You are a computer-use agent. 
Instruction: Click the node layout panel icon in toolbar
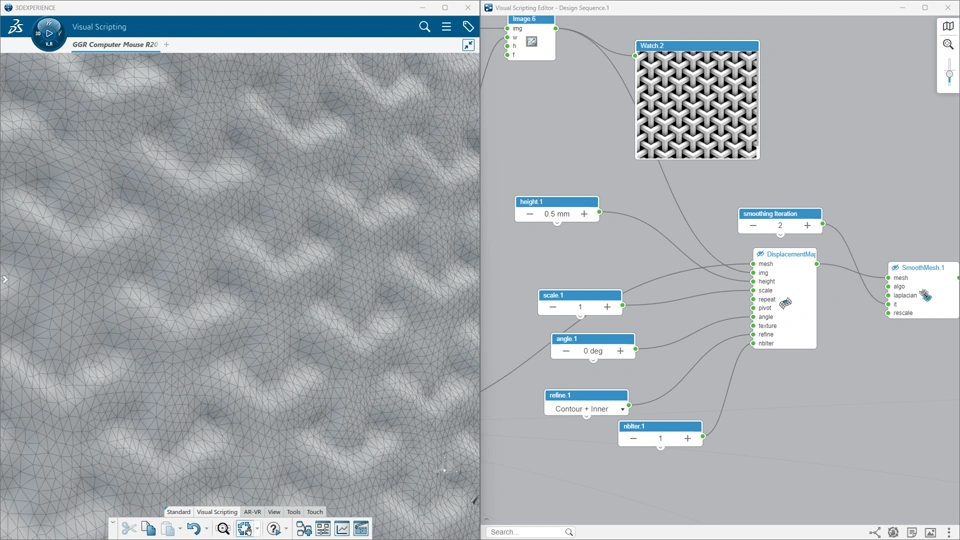323,528
